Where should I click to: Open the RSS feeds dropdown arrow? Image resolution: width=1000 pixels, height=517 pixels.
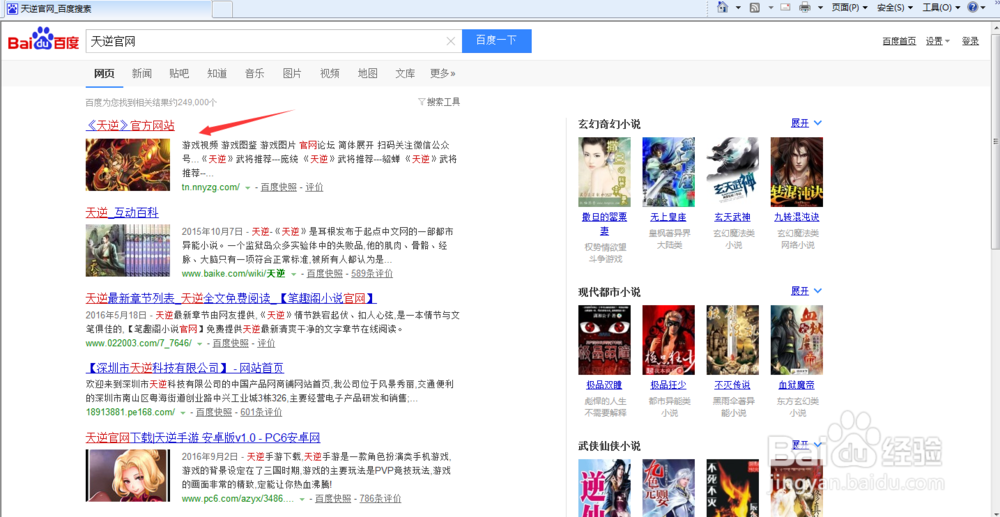pyautogui.click(x=770, y=8)
